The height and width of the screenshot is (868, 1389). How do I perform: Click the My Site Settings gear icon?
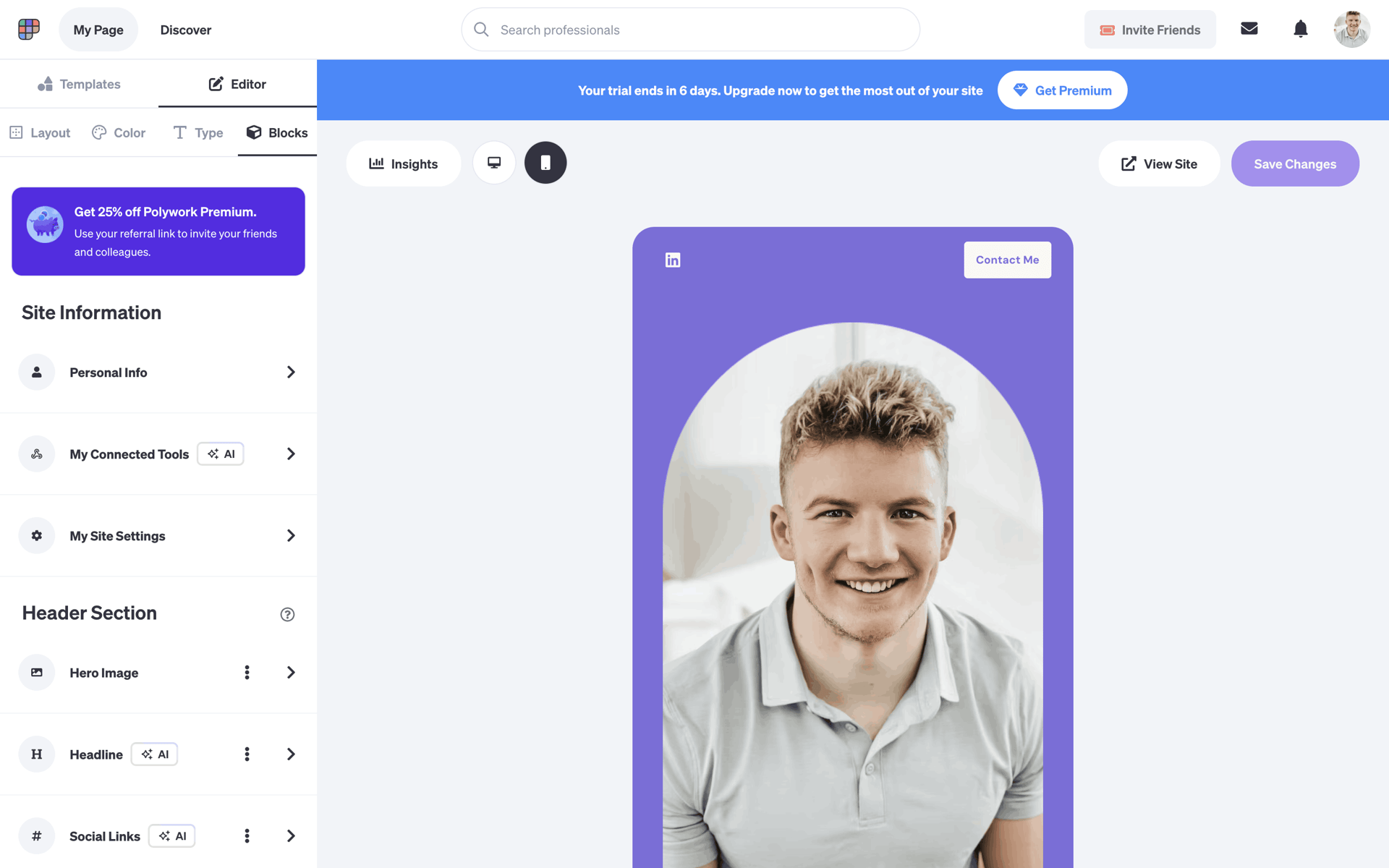coord(37,535)
